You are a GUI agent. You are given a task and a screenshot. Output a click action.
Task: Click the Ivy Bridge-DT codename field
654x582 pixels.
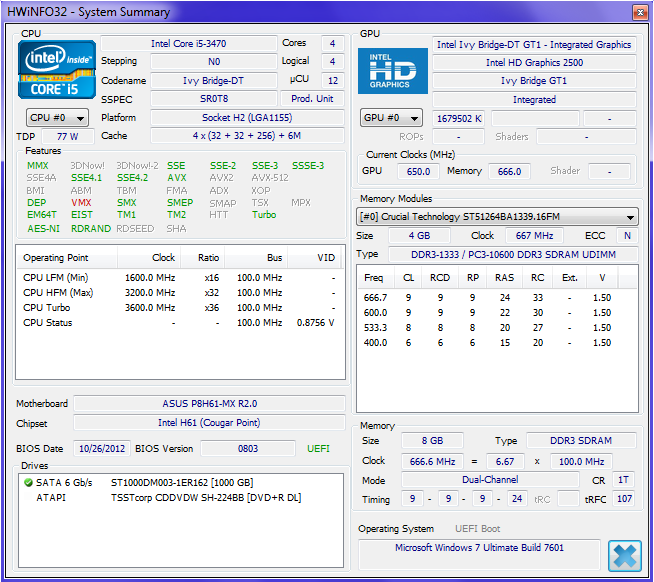pos(214,81)
